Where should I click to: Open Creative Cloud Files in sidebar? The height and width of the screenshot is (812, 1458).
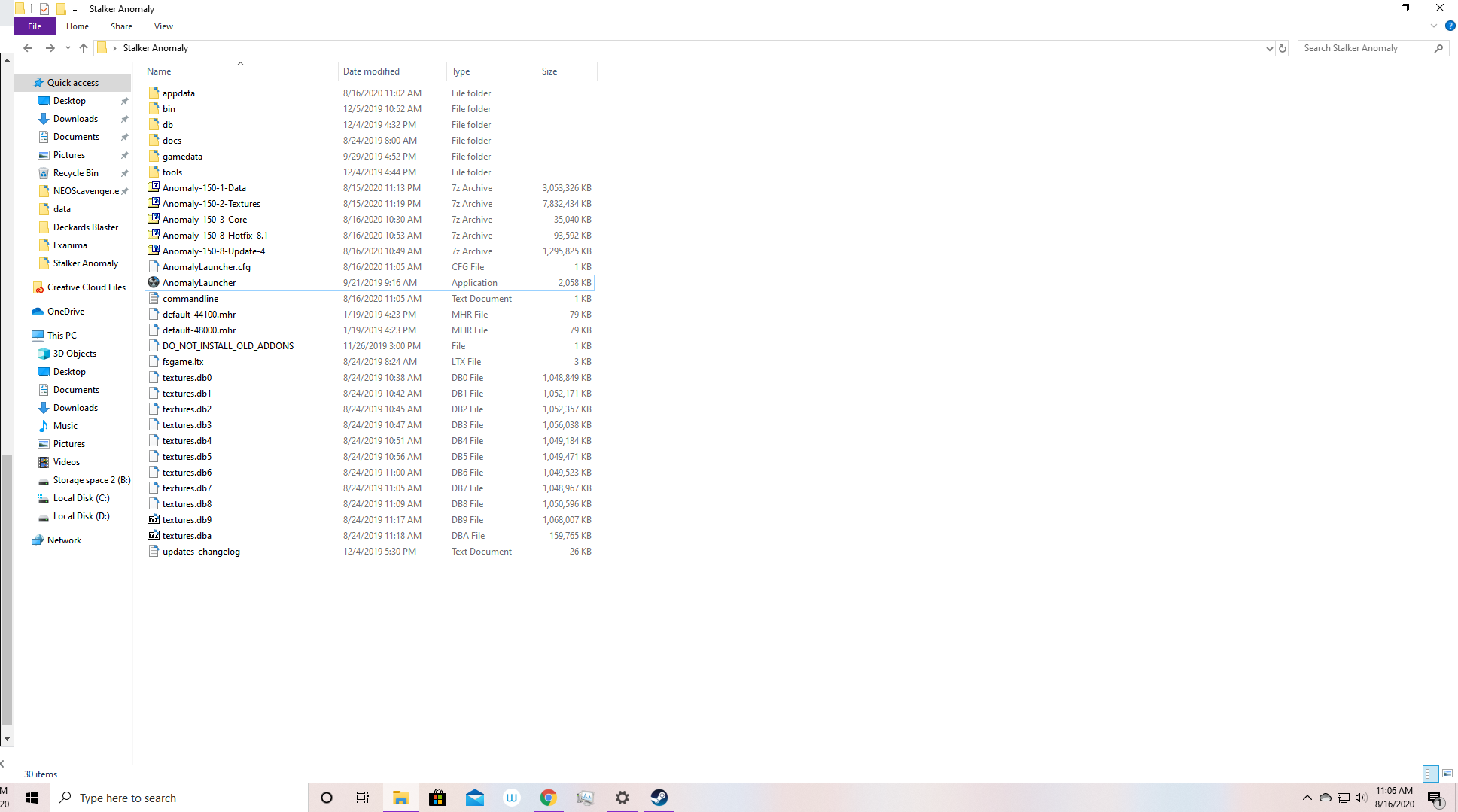coord(86,287)
